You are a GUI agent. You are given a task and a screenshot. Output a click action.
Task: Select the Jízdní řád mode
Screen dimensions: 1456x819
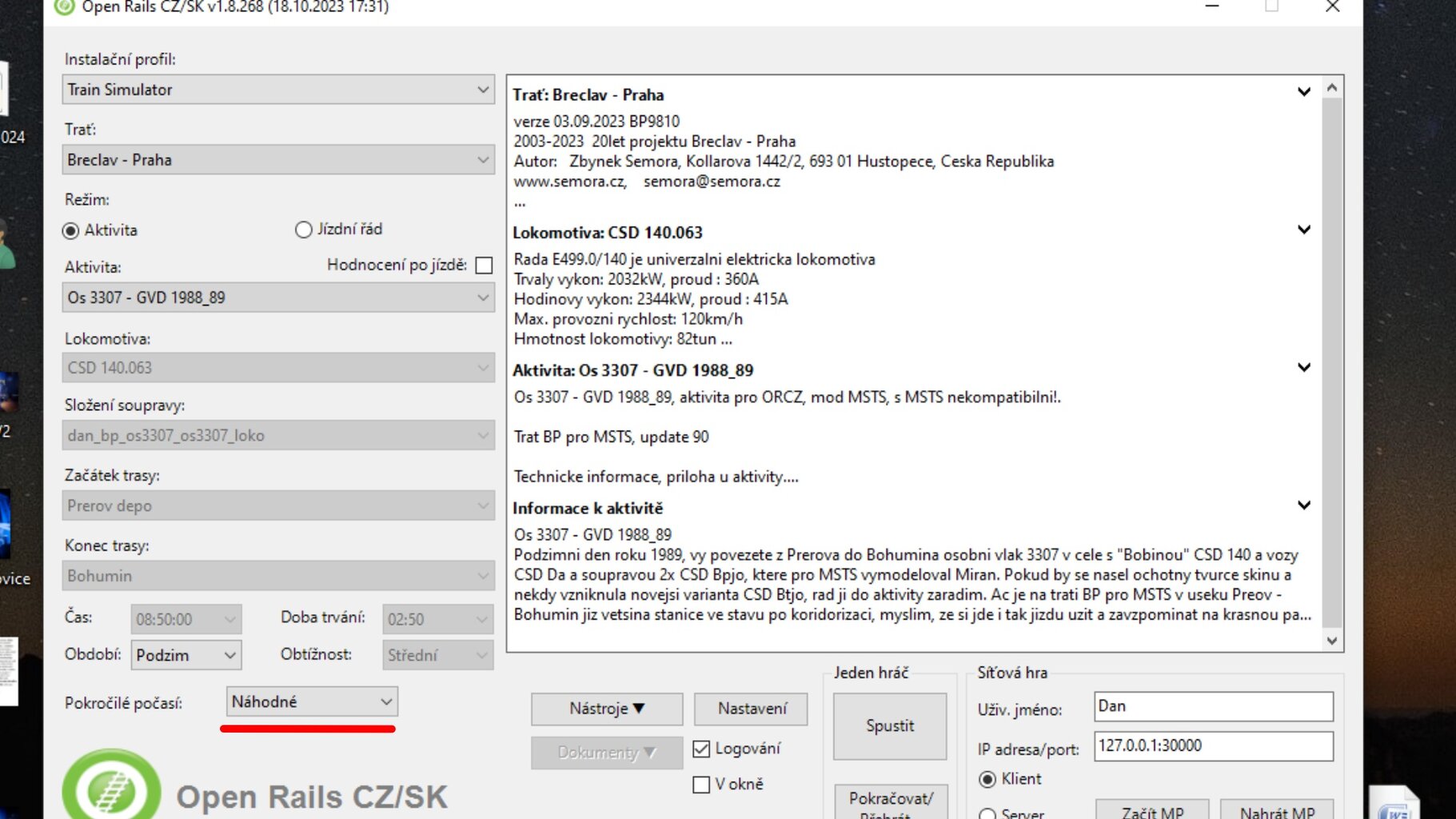tap(303, 230)
